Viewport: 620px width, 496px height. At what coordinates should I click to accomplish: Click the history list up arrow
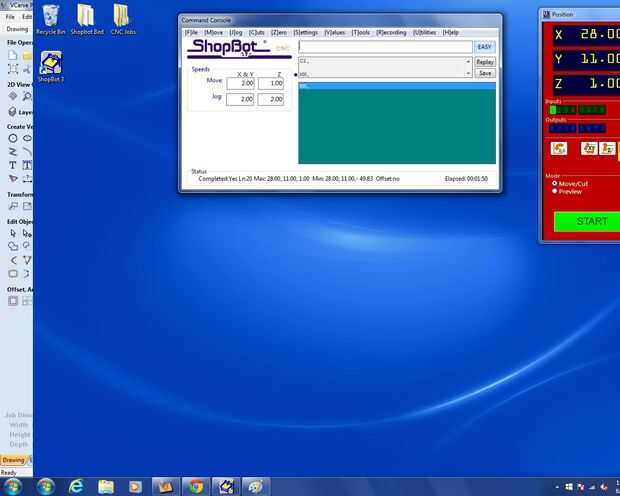point(468,62)
